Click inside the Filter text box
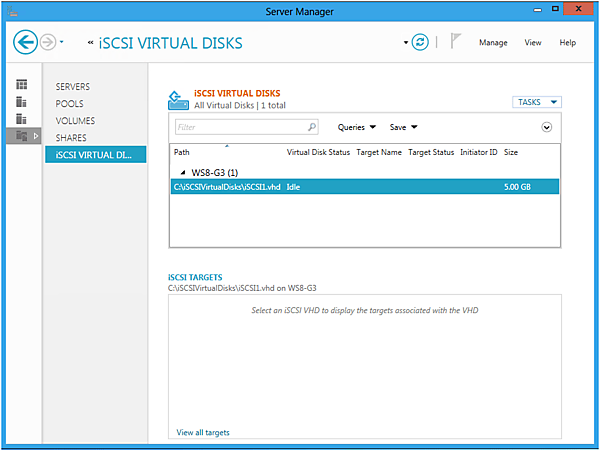600x451 pixels. click(x=240, y=127)
